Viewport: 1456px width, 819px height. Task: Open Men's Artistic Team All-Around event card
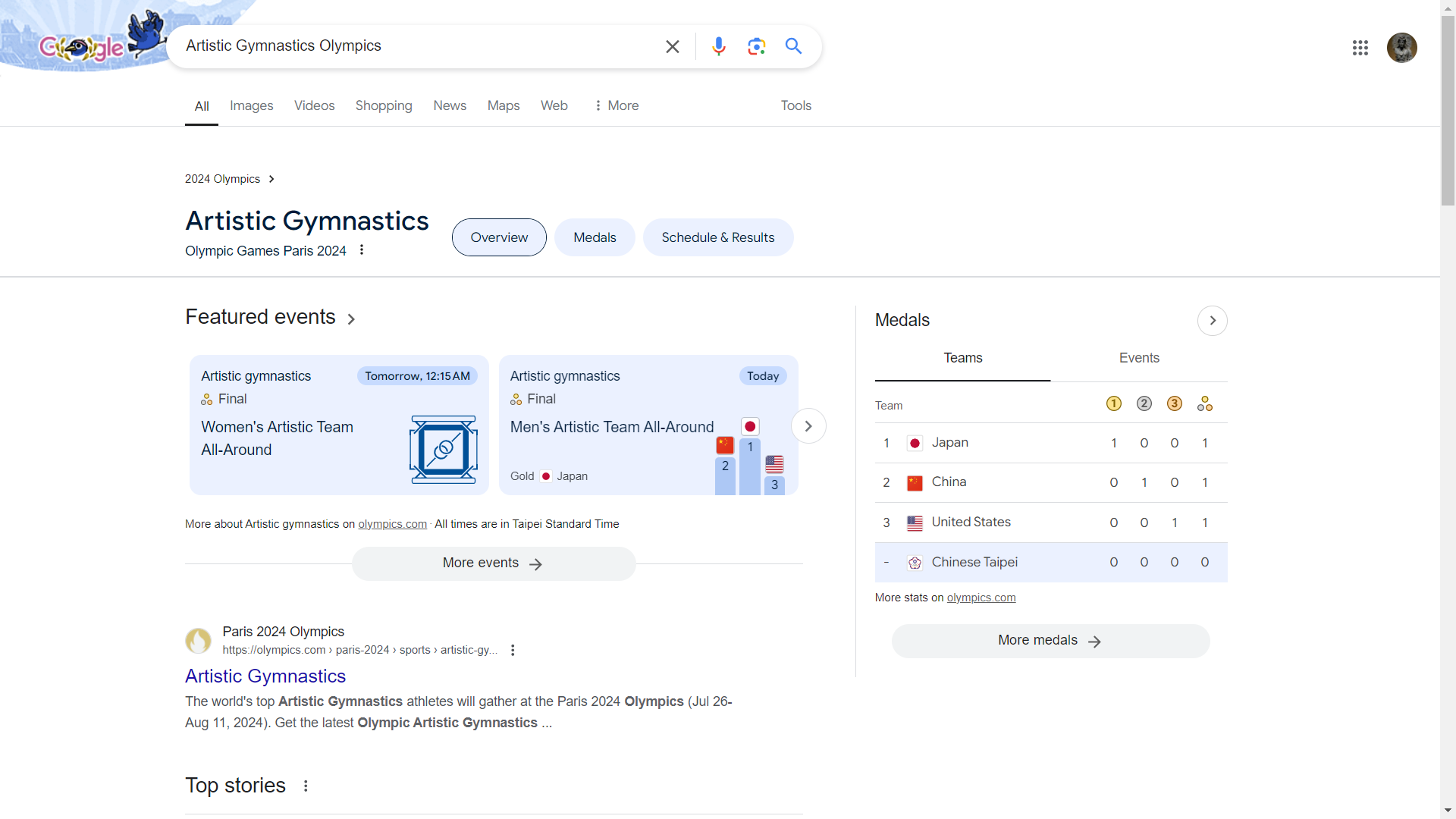648,425
